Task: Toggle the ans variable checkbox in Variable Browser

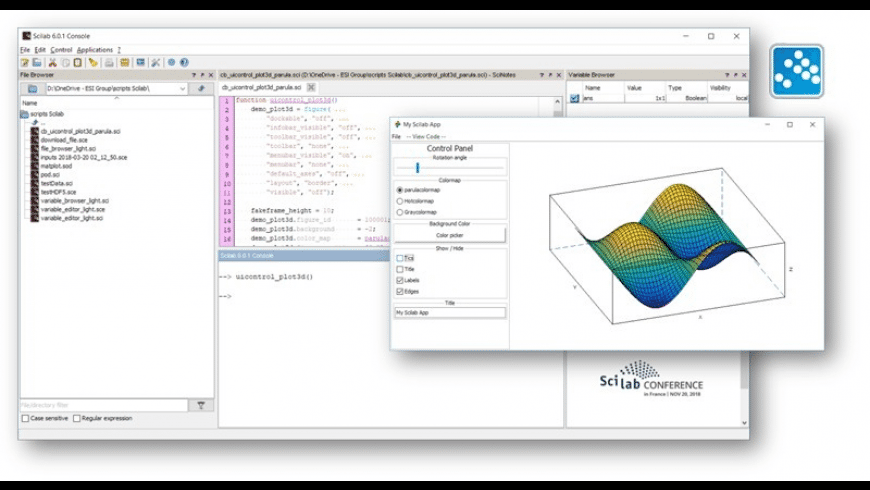Action: [574, 98]
